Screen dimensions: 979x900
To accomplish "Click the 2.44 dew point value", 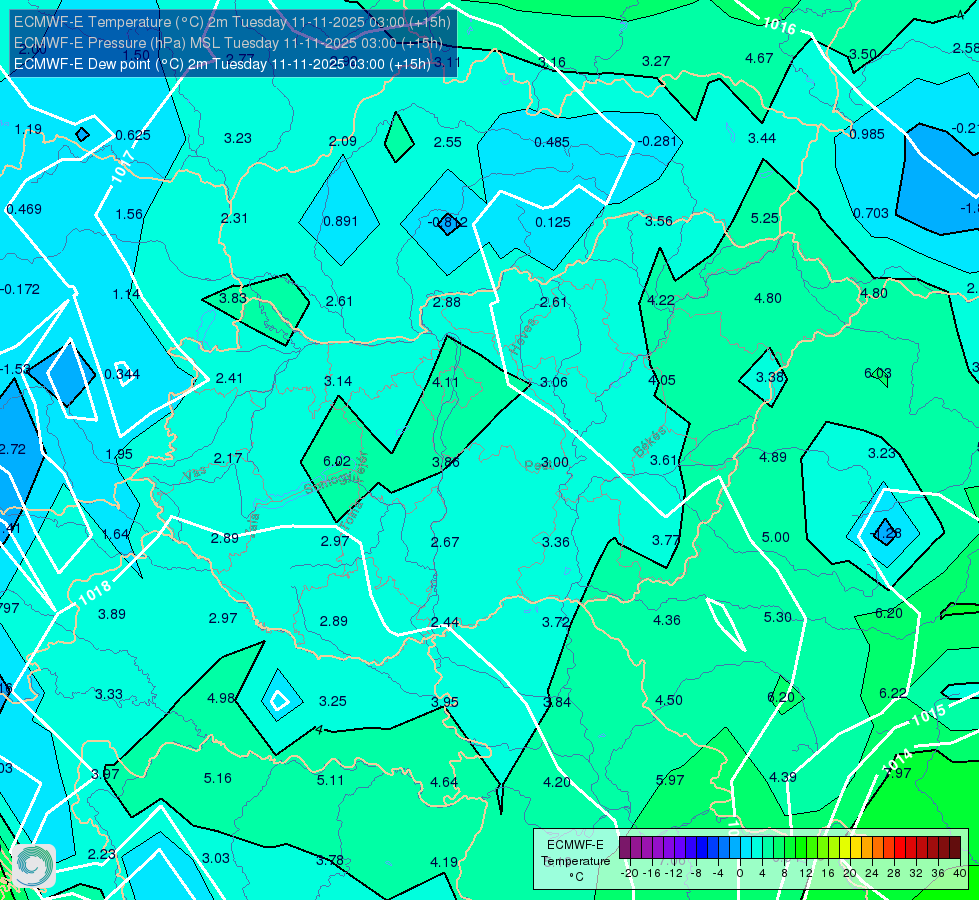I will [445, 622].
